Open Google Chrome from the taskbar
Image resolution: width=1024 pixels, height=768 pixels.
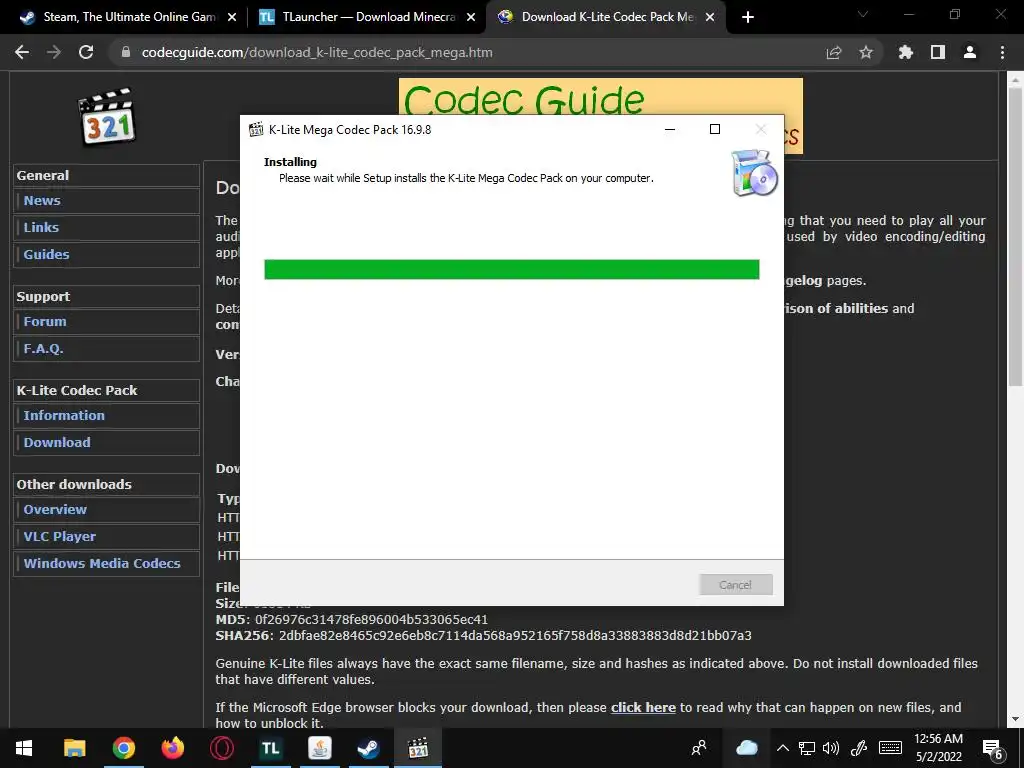pos(123,748)
